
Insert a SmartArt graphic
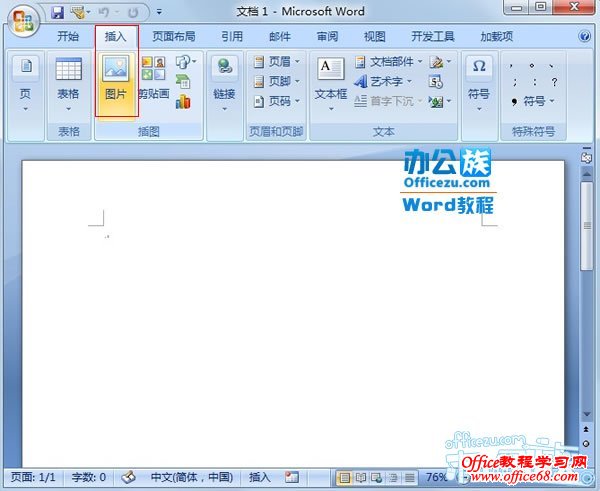tap(183, 82)
